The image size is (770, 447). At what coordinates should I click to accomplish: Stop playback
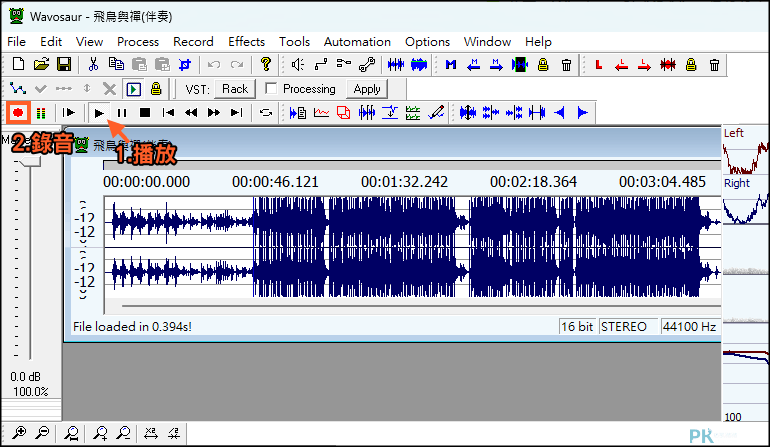click(145, 113)
